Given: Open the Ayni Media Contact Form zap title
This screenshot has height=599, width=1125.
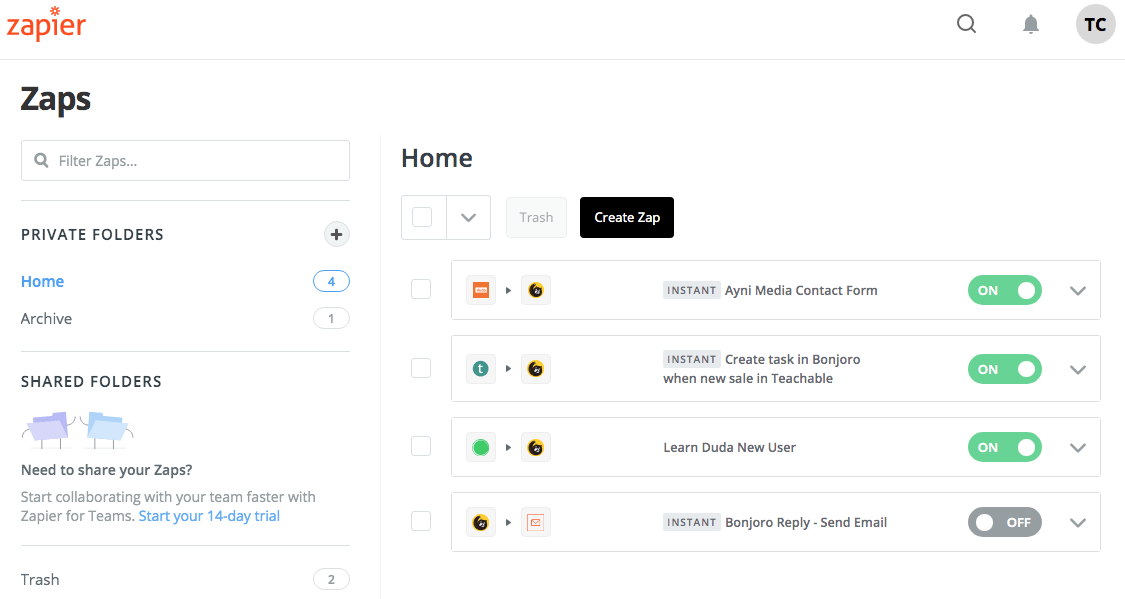Looking at the screenshot, I should tap(801, 291).
